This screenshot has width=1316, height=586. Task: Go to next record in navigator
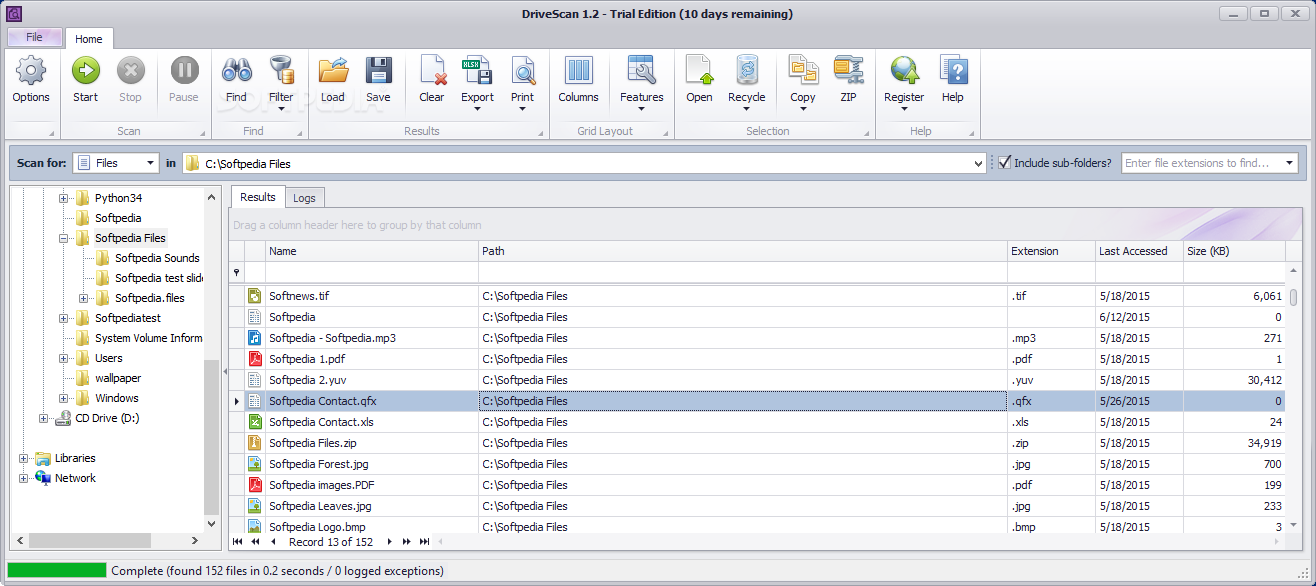point(389,542)
